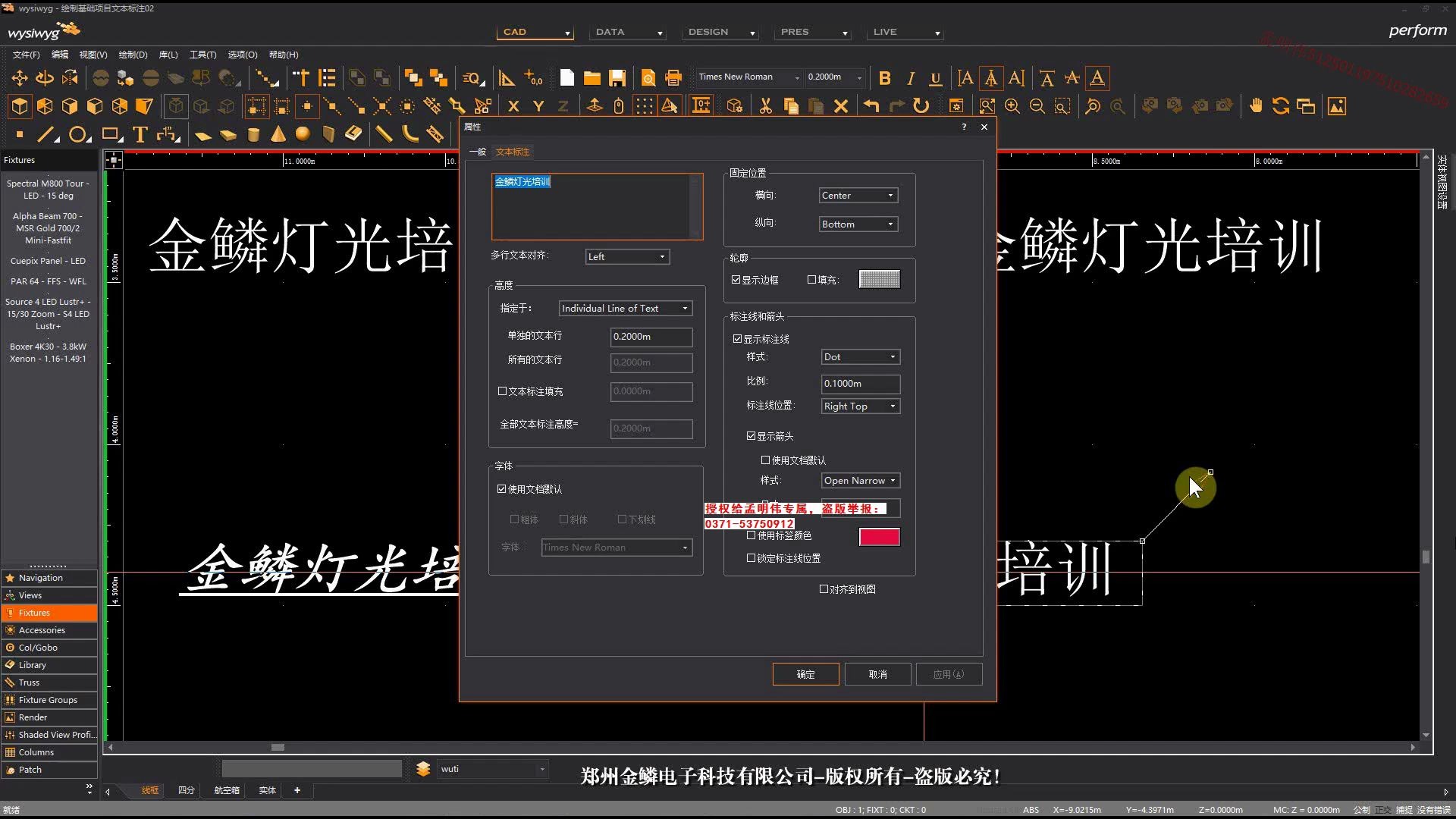Check 使用标签颜色 option

click(x=749, y=535)
